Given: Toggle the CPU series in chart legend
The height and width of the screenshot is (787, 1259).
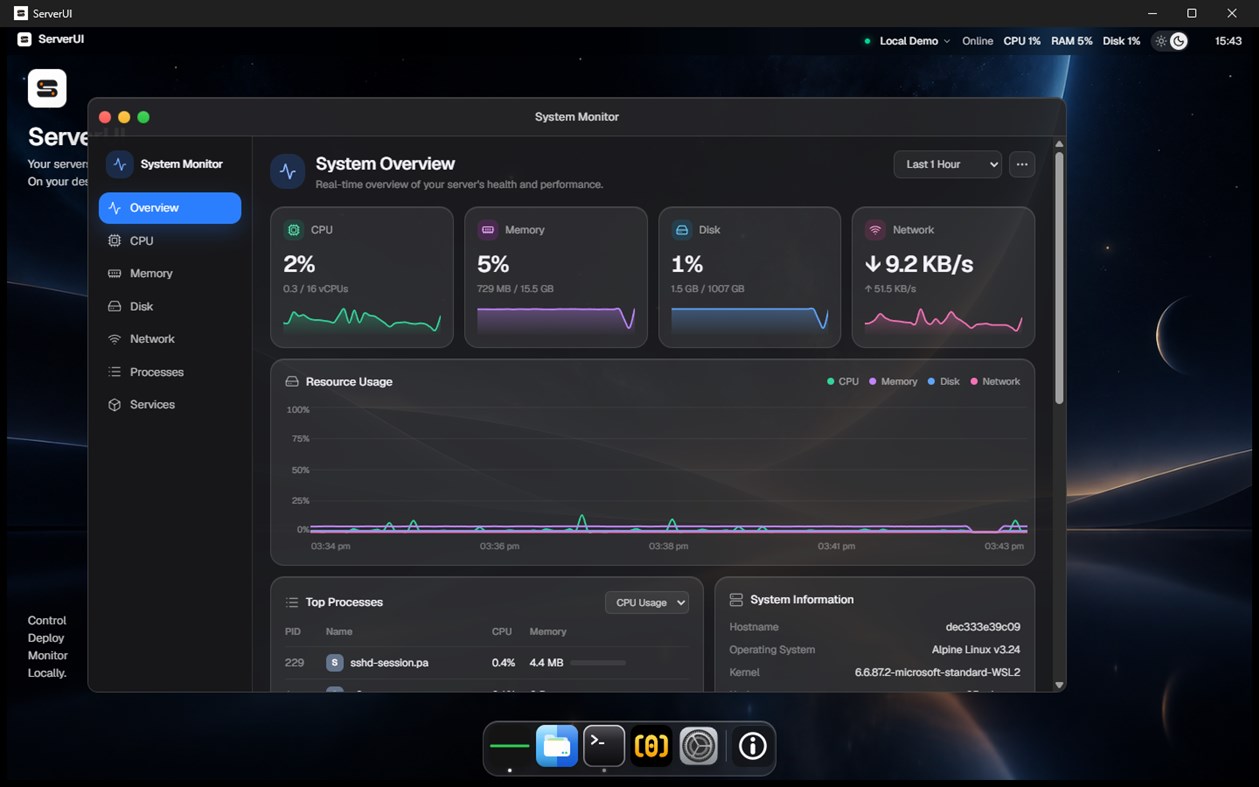Looking at the screenshot, I should (843, 382).
